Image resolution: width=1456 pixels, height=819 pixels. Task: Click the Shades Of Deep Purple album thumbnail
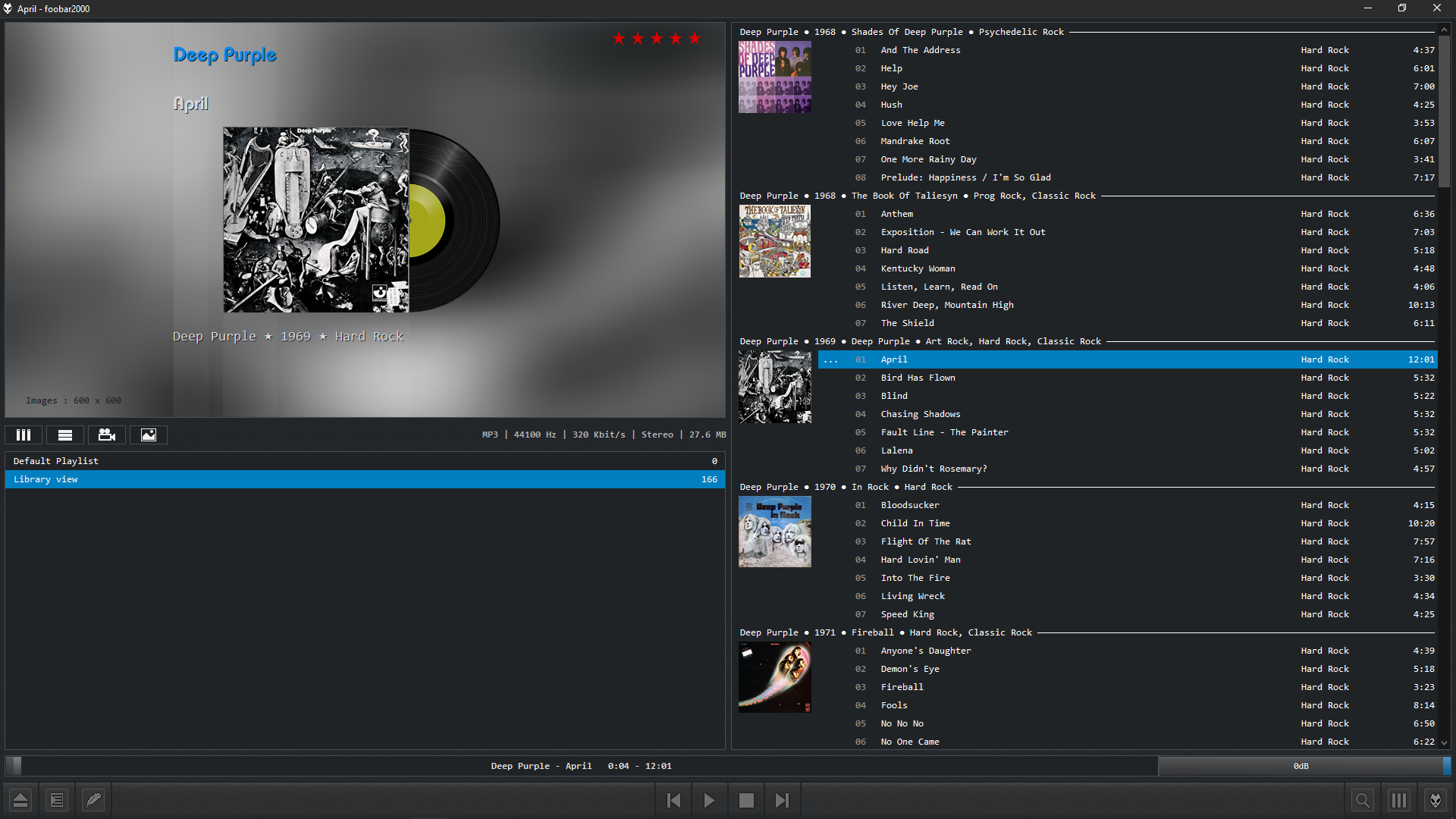pyautogui.click(x=774, y=77)
